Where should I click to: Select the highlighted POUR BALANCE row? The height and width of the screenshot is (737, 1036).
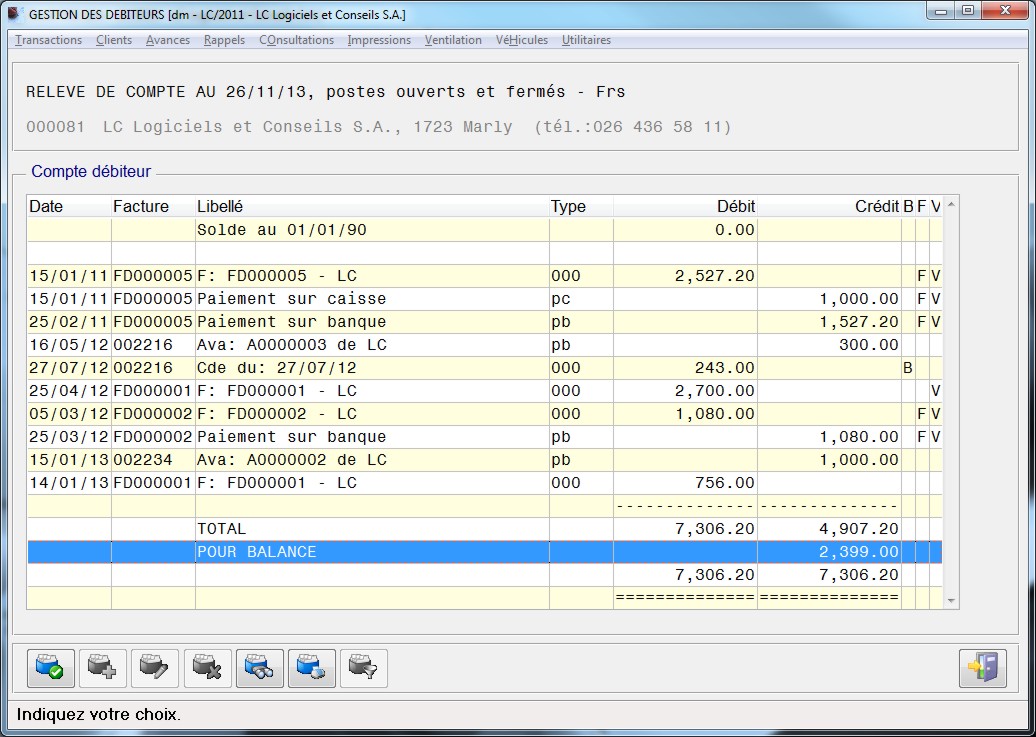484,552
